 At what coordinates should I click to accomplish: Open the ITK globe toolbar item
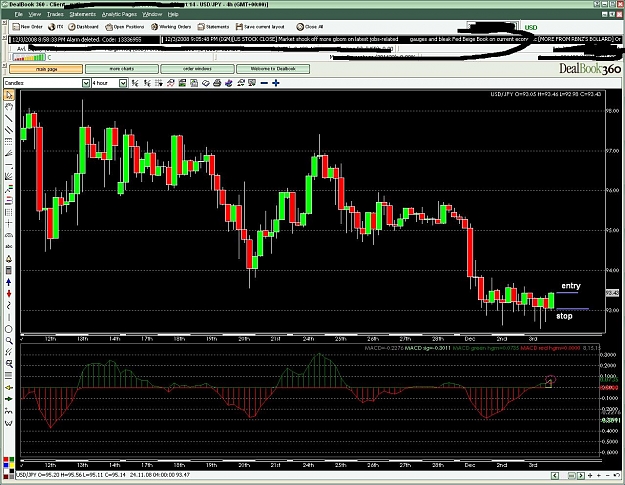(55, 27)
